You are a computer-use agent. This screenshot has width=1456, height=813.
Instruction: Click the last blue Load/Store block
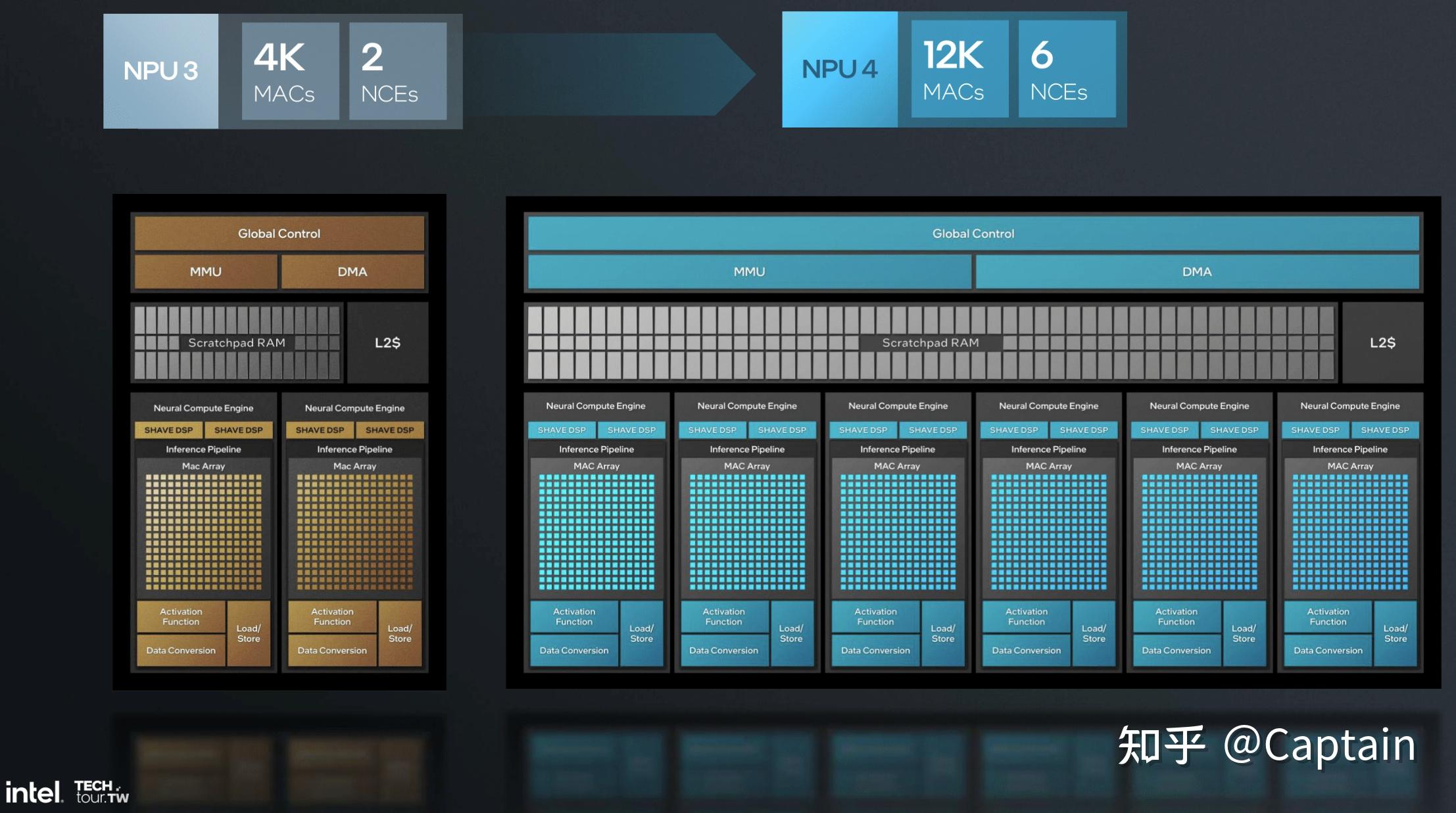point(1395,634)
